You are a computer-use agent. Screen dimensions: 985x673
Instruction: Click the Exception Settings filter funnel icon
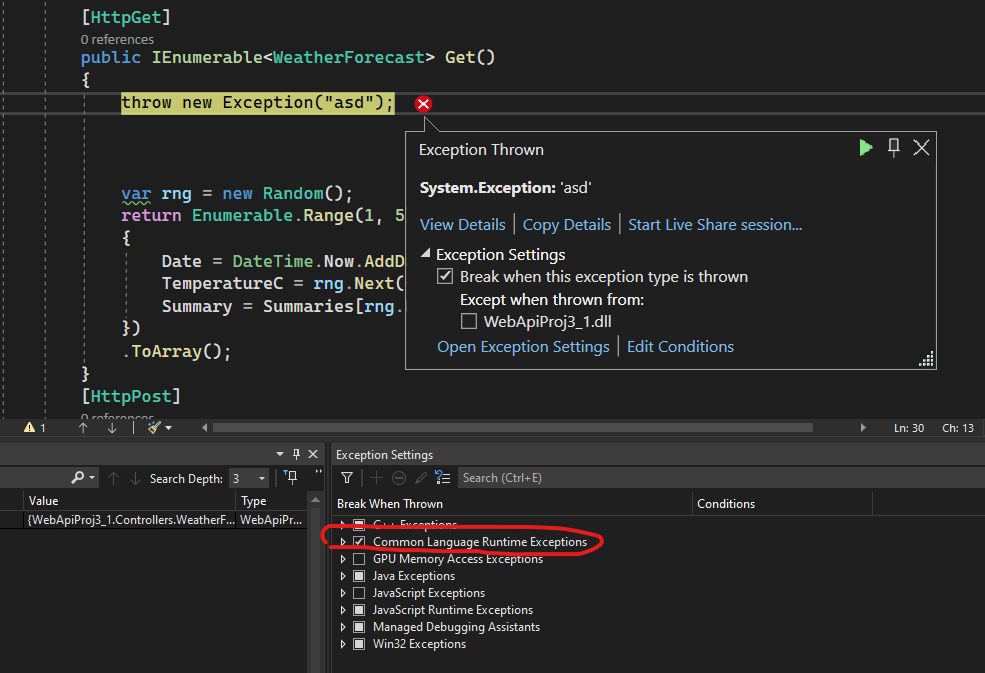tap(347, 478)
